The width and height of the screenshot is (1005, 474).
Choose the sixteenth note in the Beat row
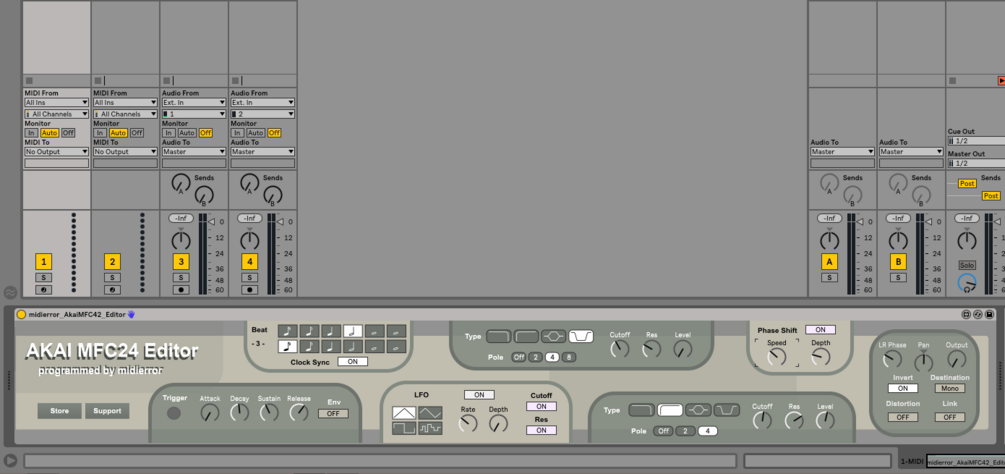tap(288, 331)
